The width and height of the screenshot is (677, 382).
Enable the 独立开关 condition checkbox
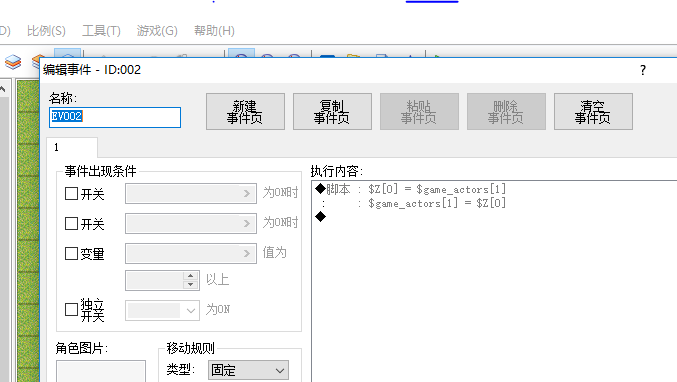(71, 309)
